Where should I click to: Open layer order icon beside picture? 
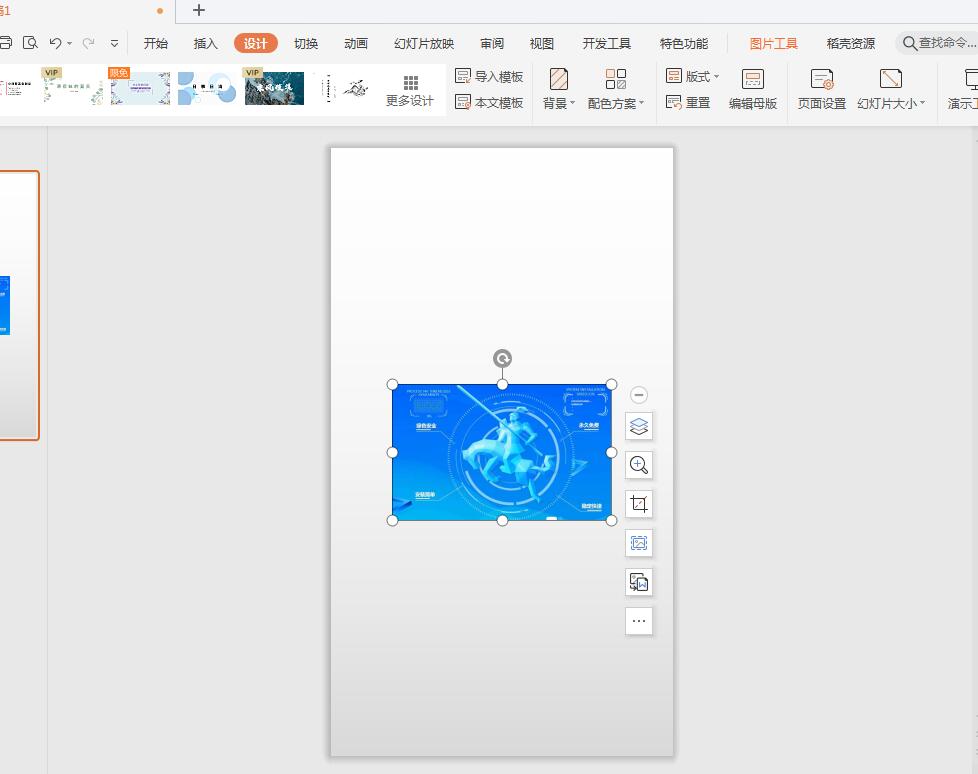click(x=639, y=426)
